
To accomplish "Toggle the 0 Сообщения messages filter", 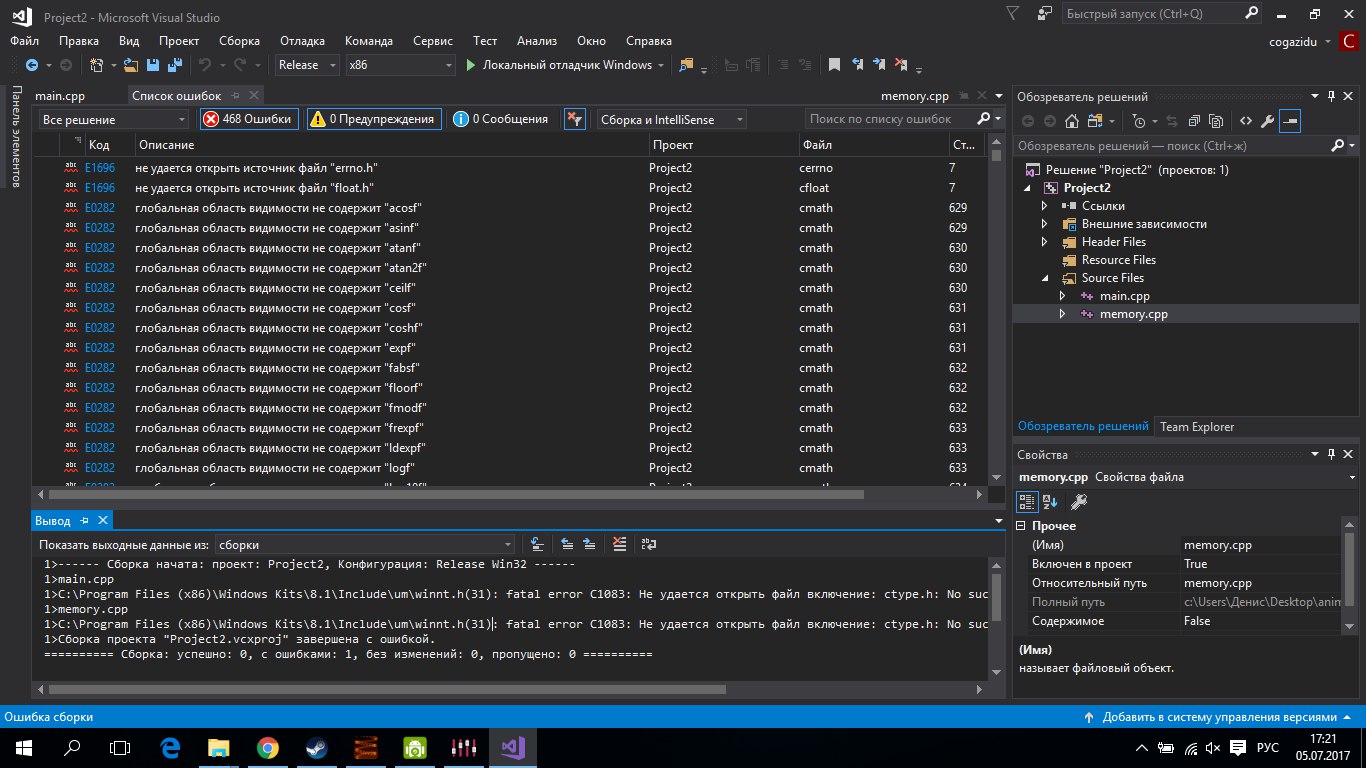I will coord(500,119).
